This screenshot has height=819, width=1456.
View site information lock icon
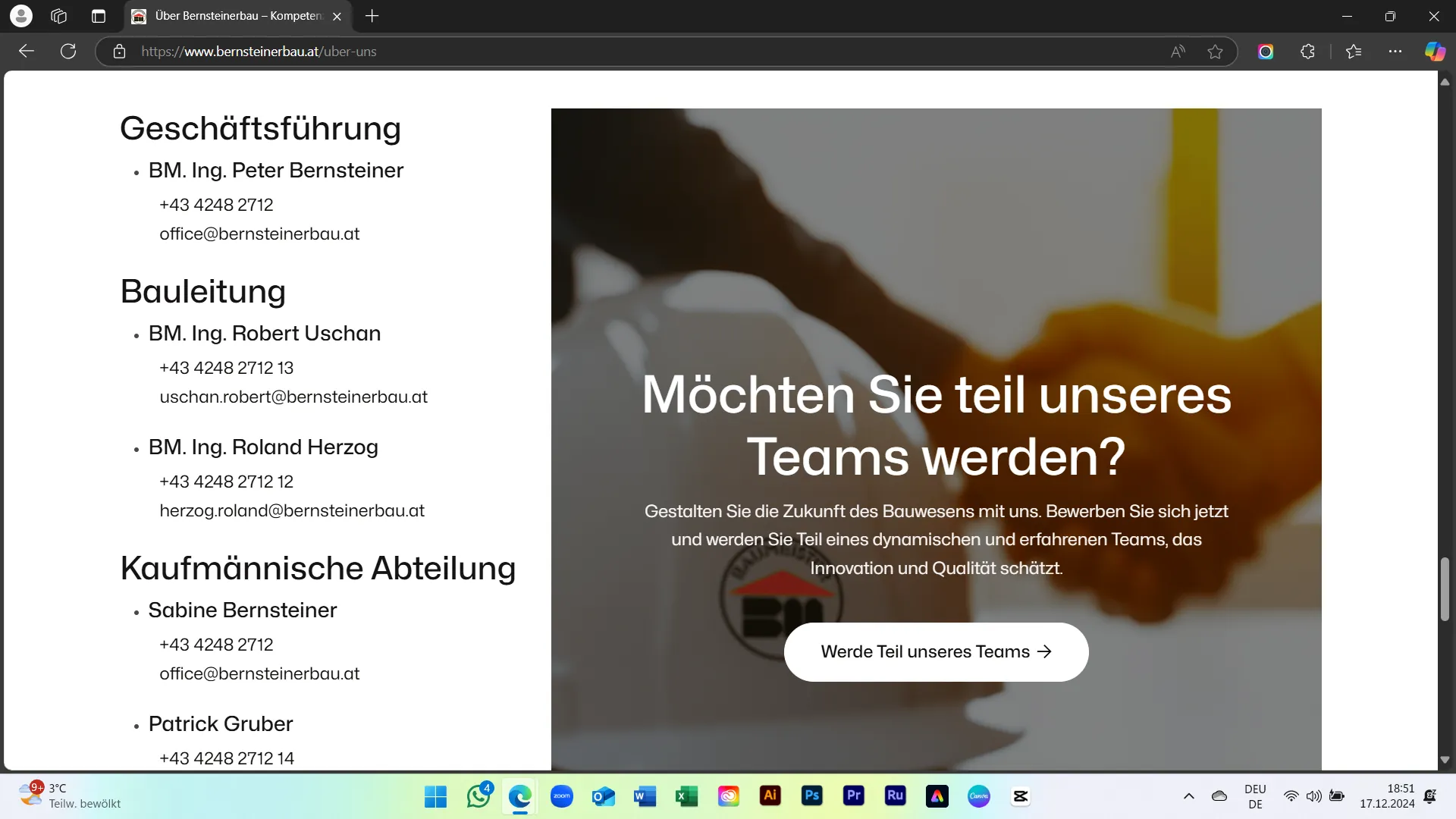pos(119,52)
